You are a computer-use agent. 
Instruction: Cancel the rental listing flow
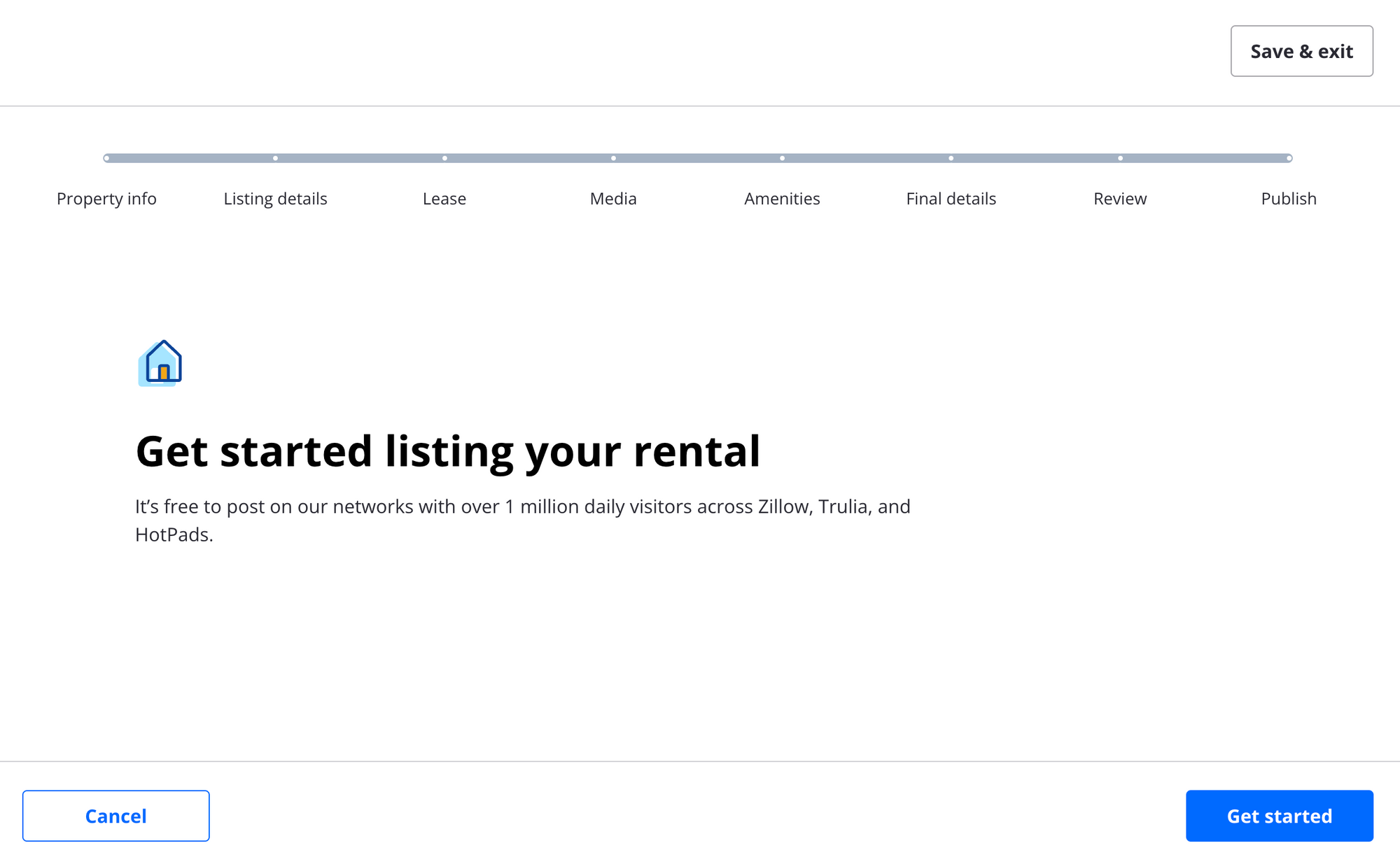115,816
